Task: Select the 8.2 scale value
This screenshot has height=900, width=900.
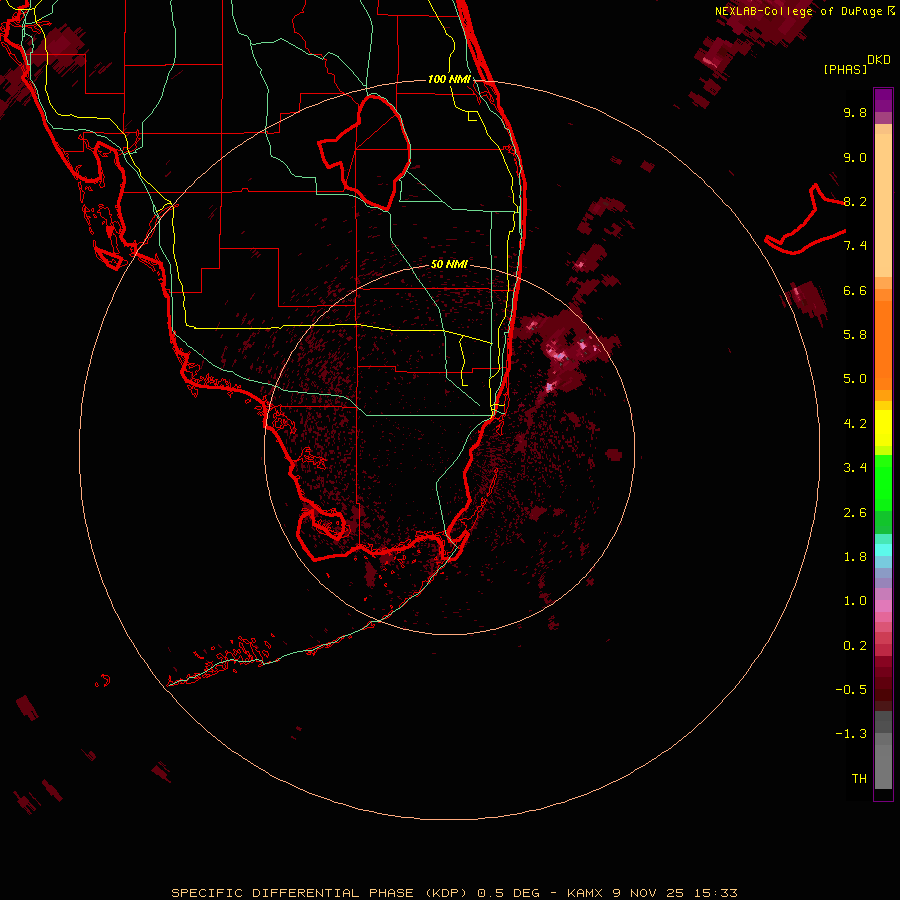Action: (855, 201)
